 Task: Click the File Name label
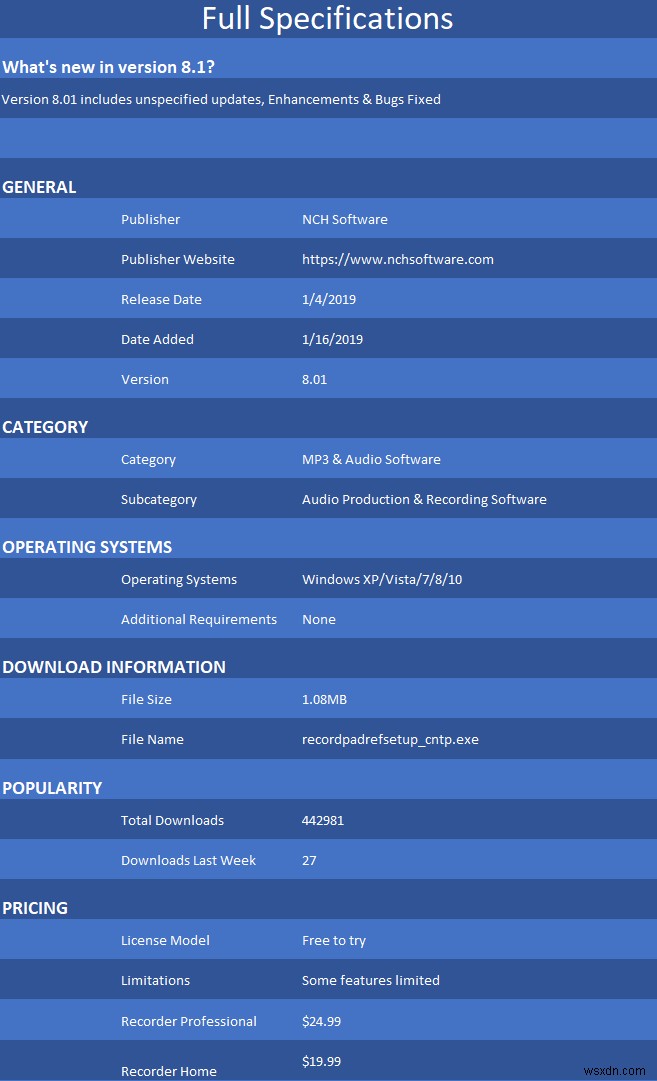pos(152,739)
